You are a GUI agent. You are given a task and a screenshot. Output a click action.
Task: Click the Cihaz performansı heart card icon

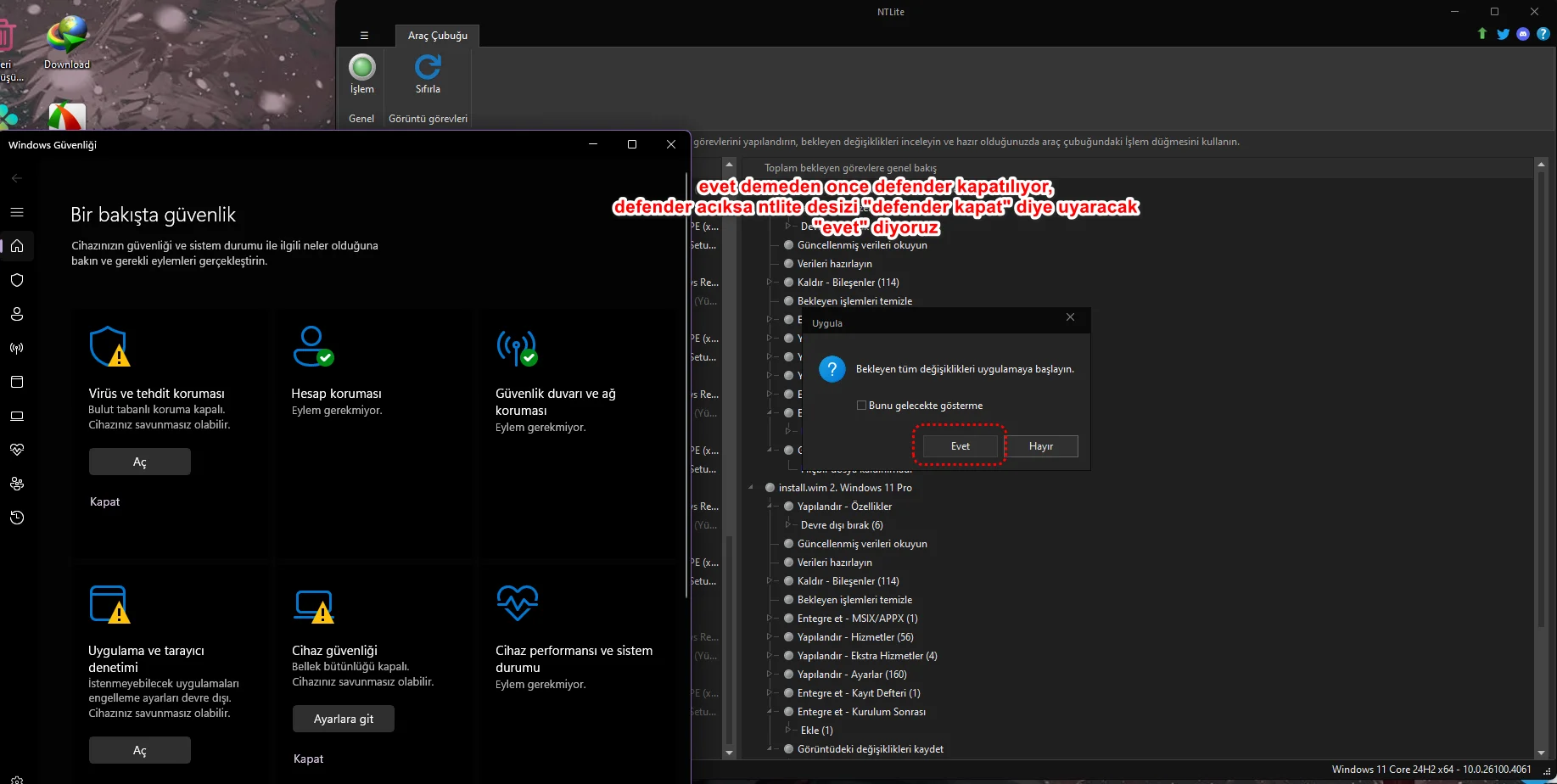517,602
